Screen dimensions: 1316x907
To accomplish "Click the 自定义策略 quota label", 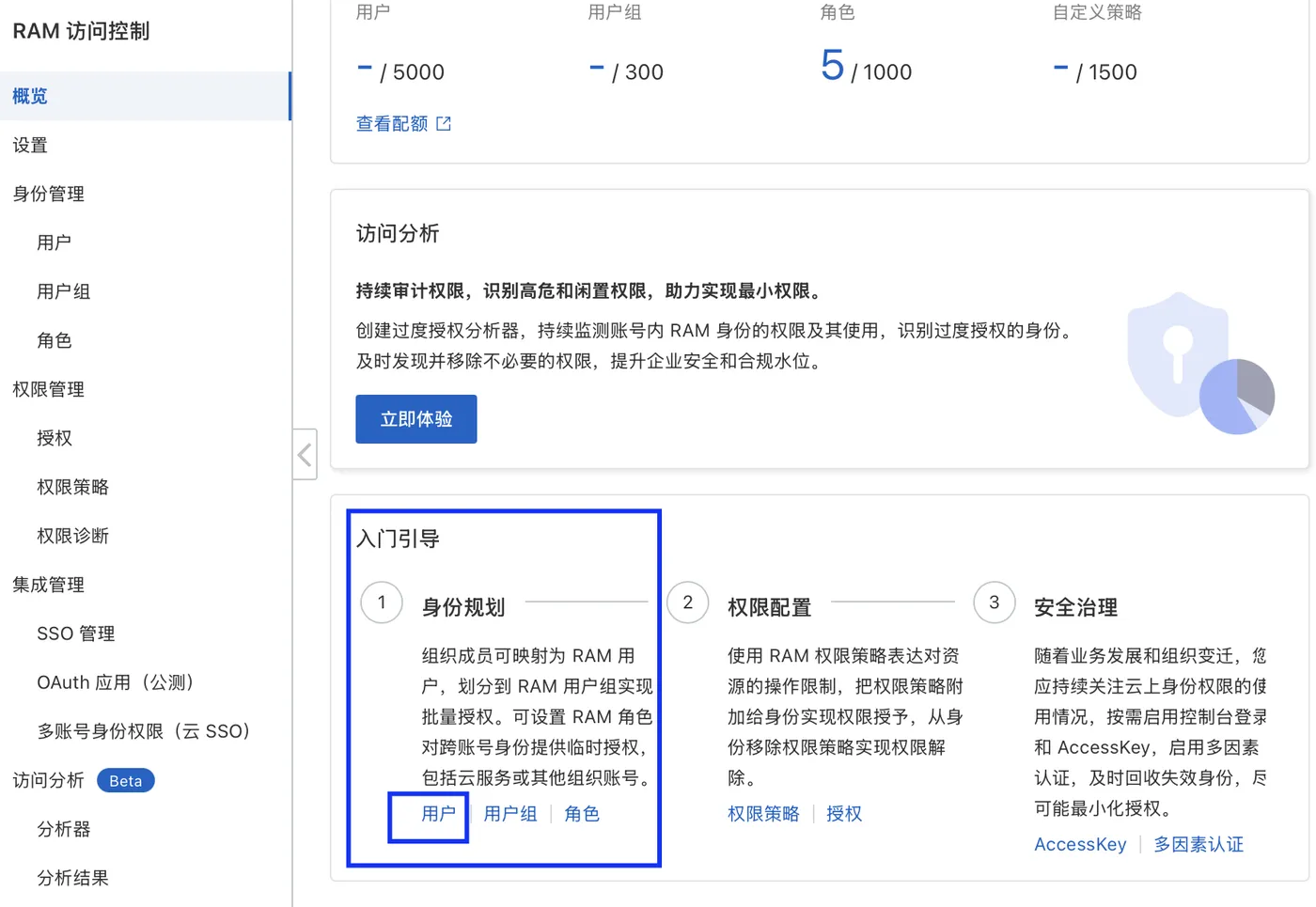I will (x=1097, y=12).
